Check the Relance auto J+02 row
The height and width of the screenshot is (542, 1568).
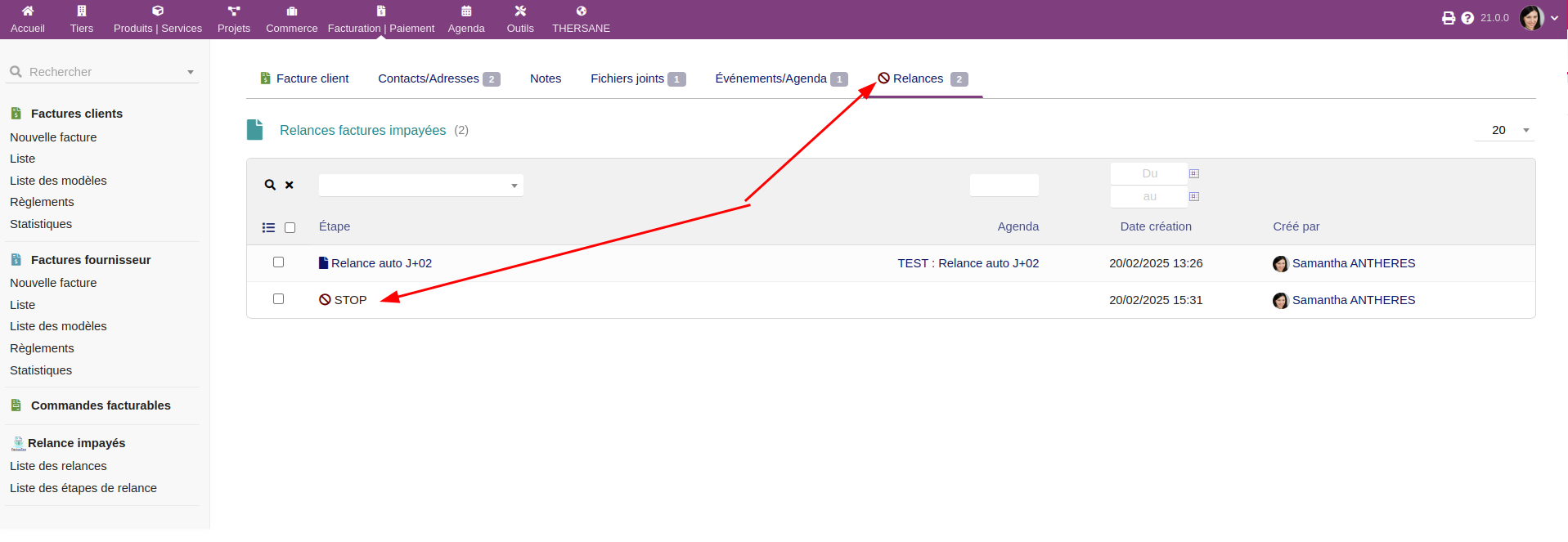(x=278, y=262)
